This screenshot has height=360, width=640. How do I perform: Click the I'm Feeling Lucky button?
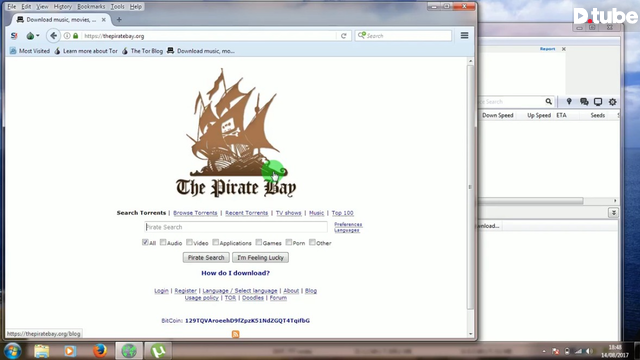tap(260, 258)
